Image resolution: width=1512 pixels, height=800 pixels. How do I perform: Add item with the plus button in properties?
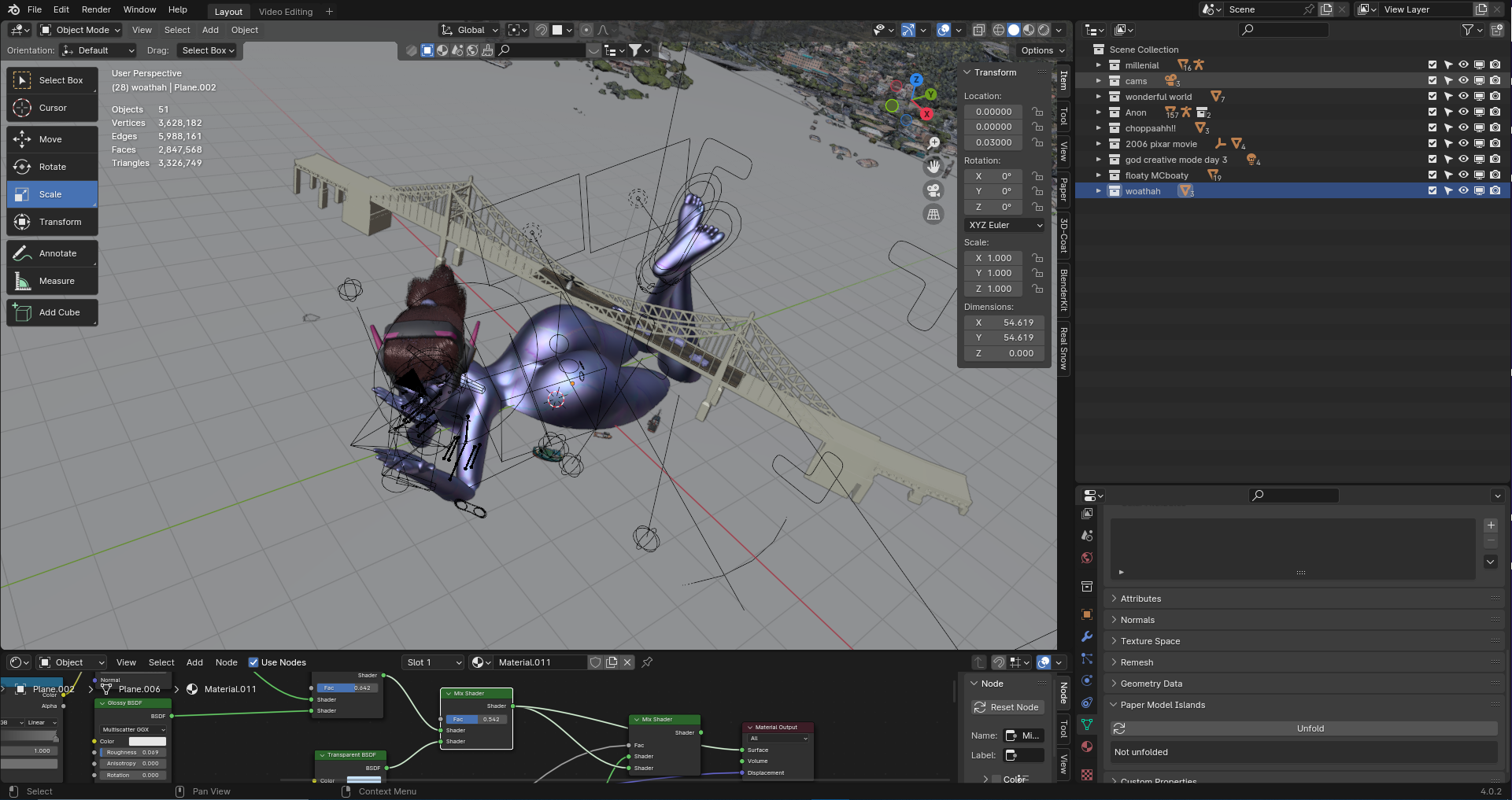[1491, 525]
